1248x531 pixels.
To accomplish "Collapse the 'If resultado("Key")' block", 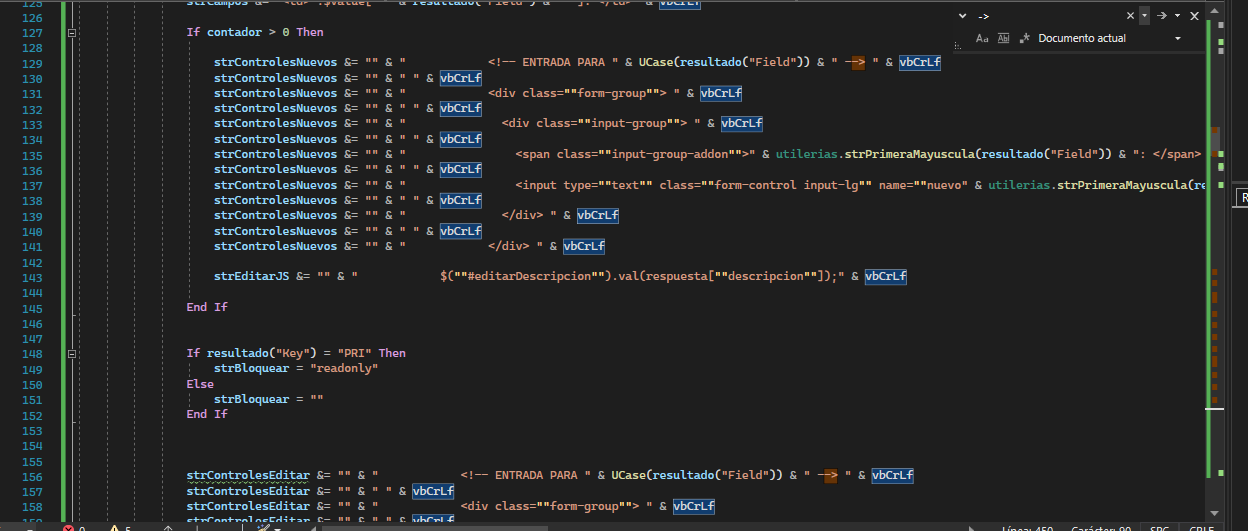I will pos(72,353).
